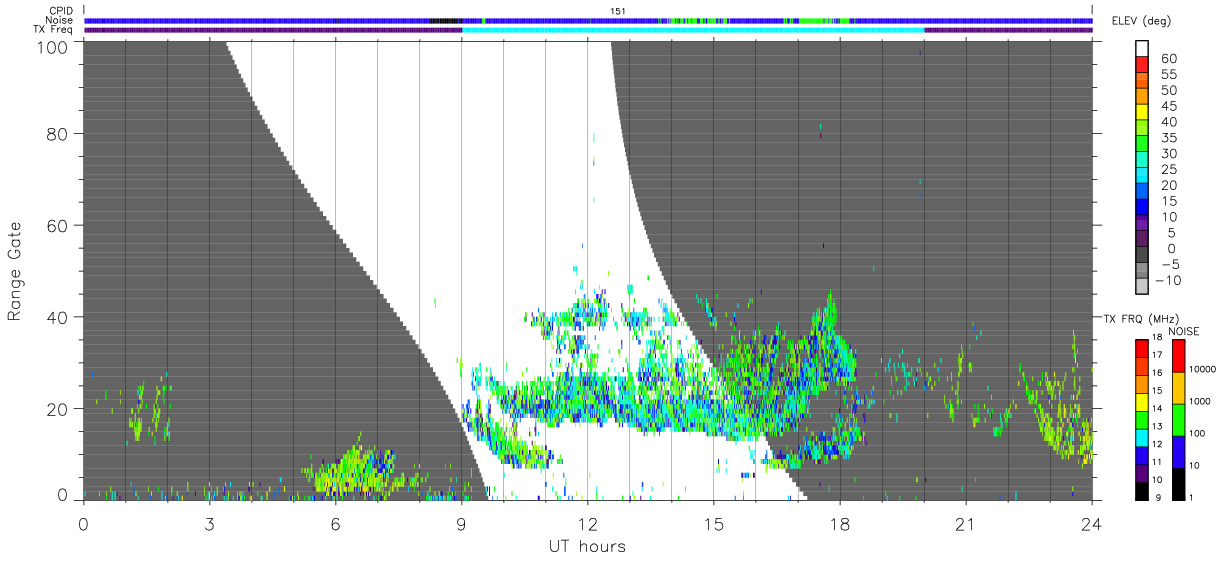Select the UT hours tick label '3'
Image resolution: width=1228 pixels, height=567 pixels.
tap(209, 524)
